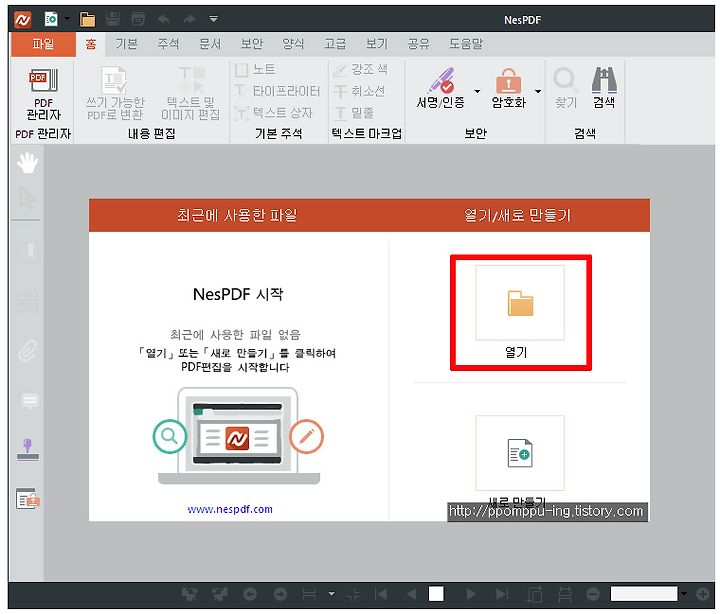Click the 검색 binoculars icon
The image size is (720, 614).
tap(604, 79)
